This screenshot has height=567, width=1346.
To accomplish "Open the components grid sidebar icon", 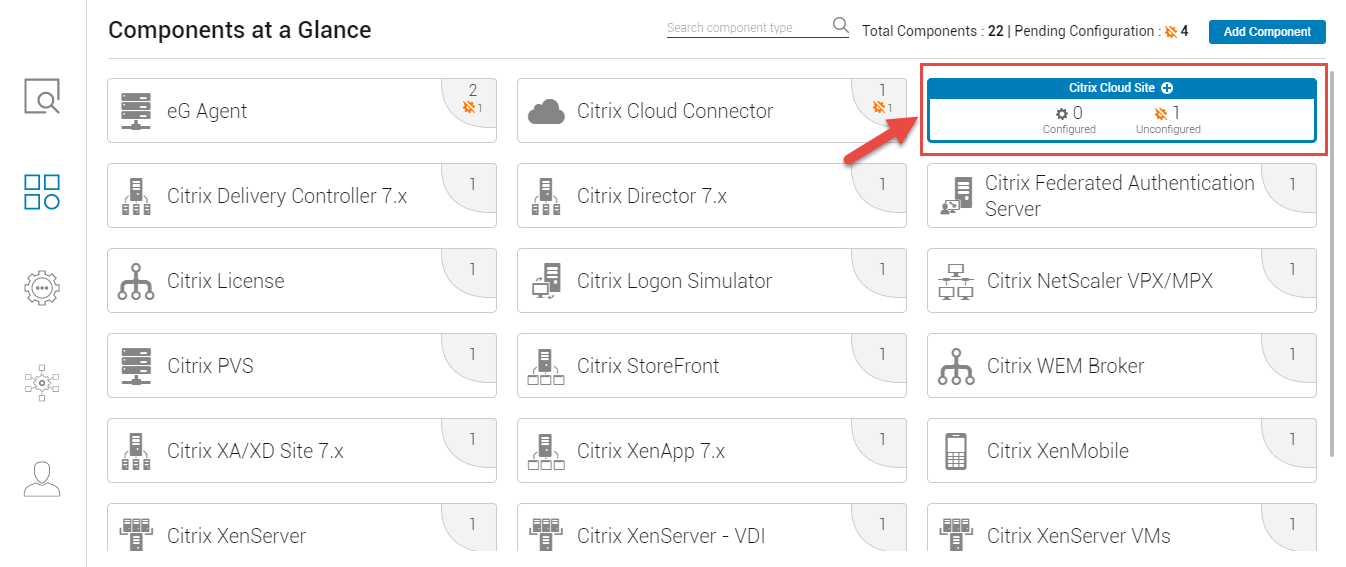I will pos(42,192).
